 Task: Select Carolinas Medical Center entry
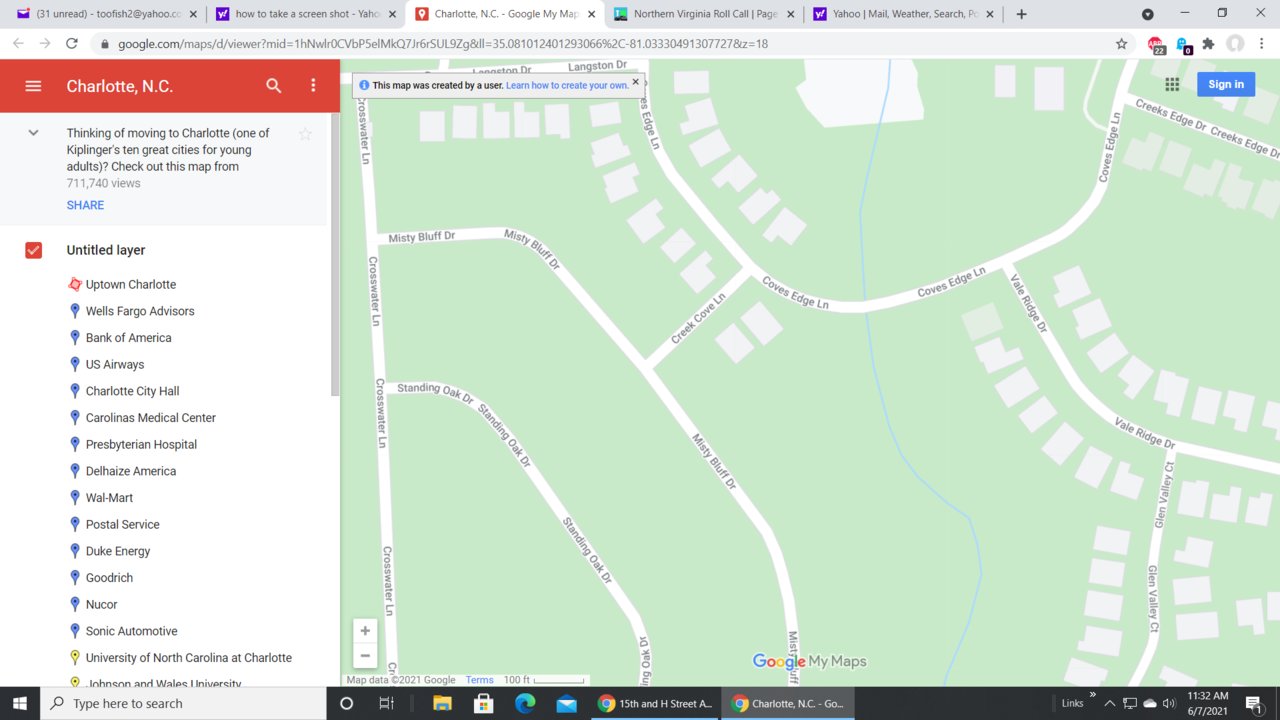point(151,418)
